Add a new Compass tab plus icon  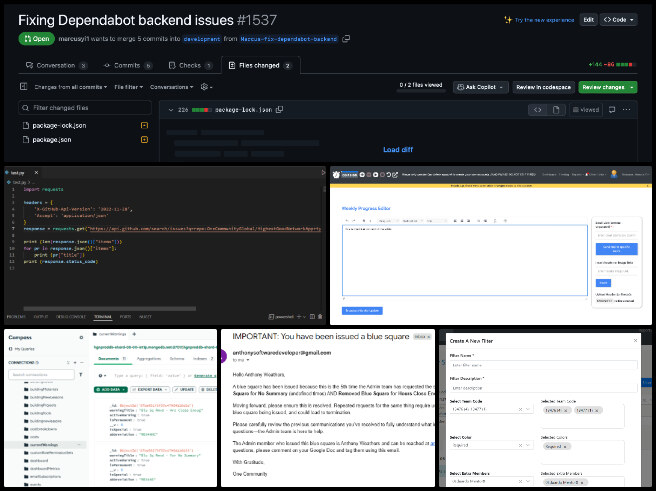(134, 334)
